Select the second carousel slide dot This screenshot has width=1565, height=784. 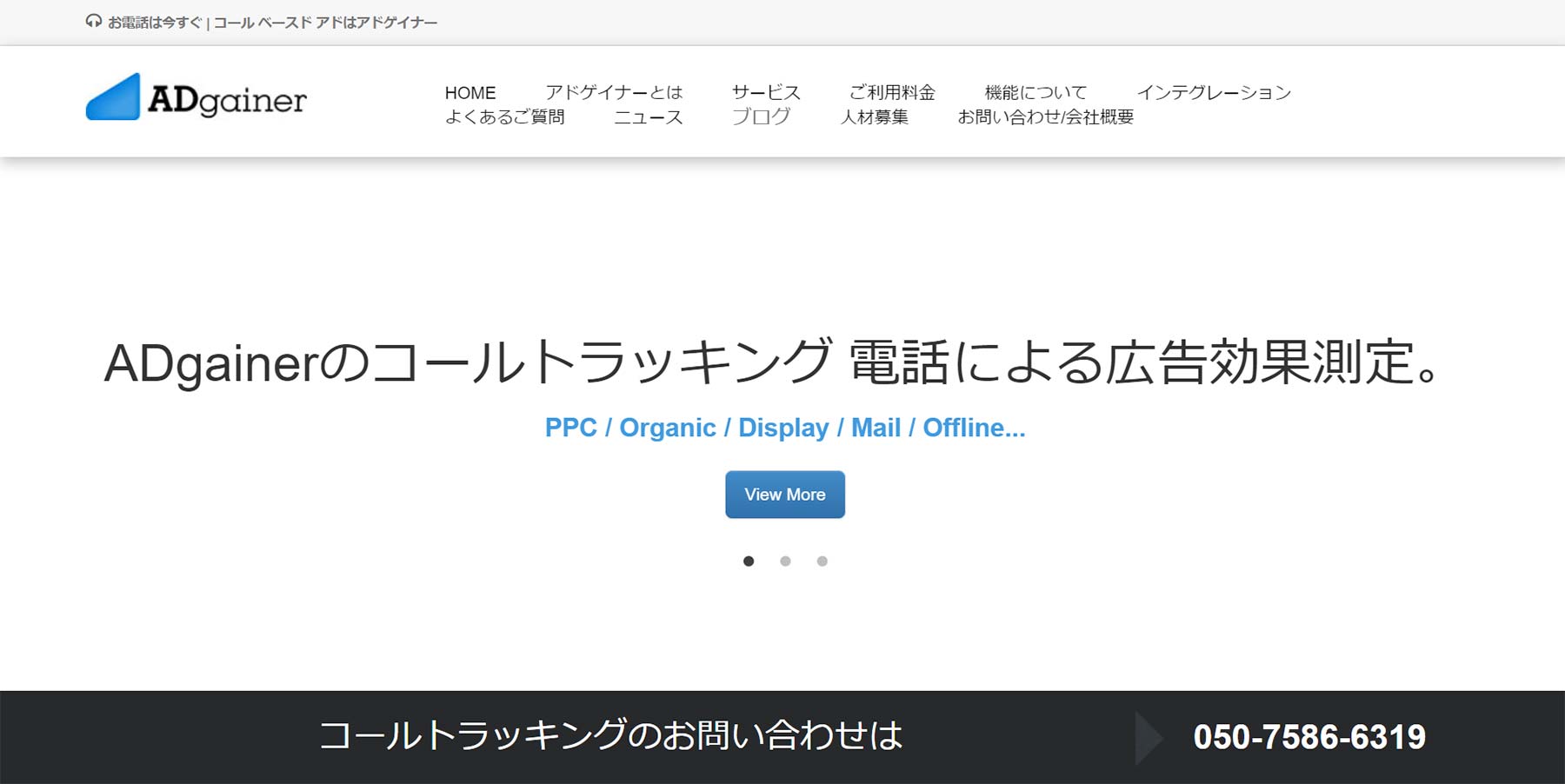(x=785, y=561)
